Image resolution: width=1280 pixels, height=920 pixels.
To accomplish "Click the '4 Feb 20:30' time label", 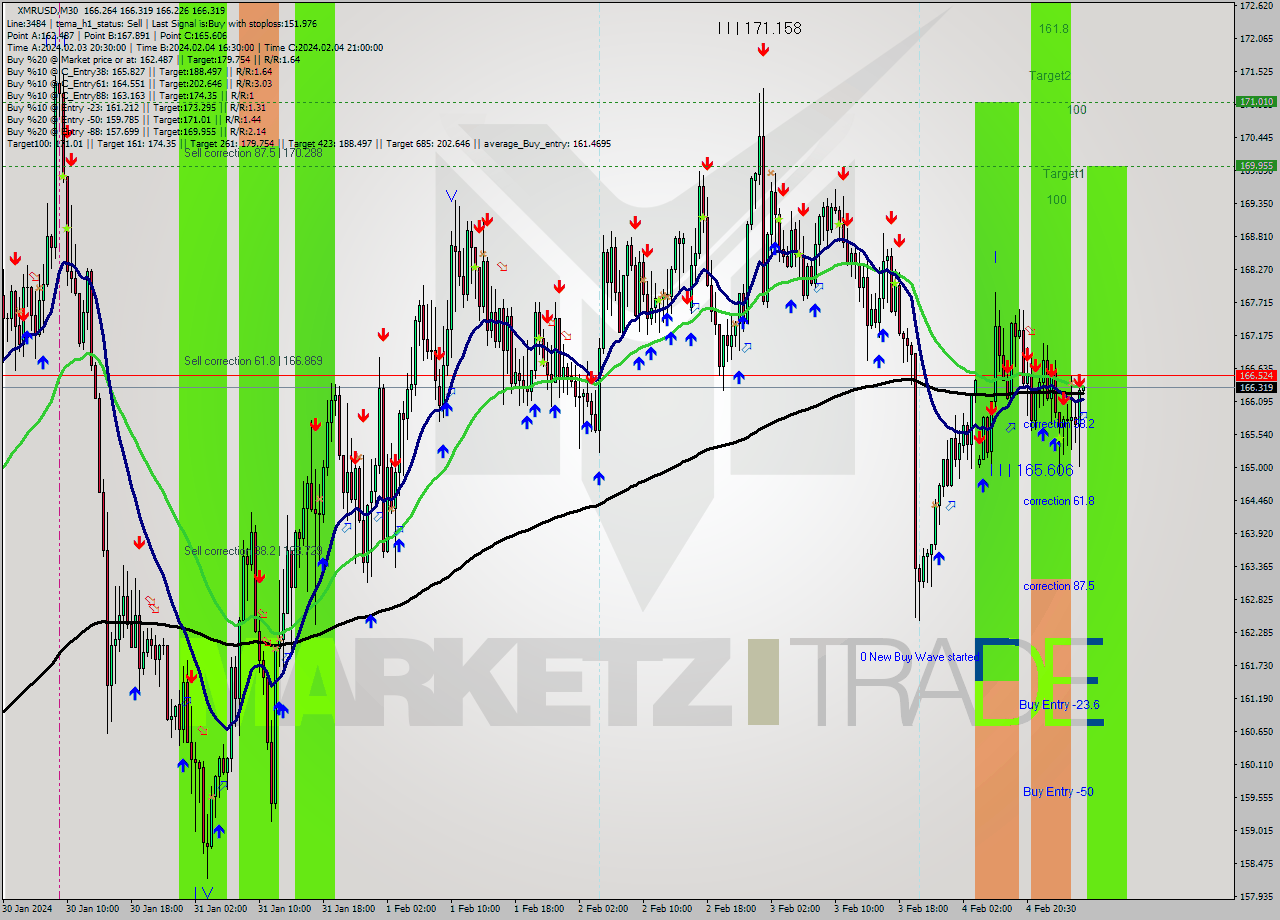I will (x=1051, y=909).
